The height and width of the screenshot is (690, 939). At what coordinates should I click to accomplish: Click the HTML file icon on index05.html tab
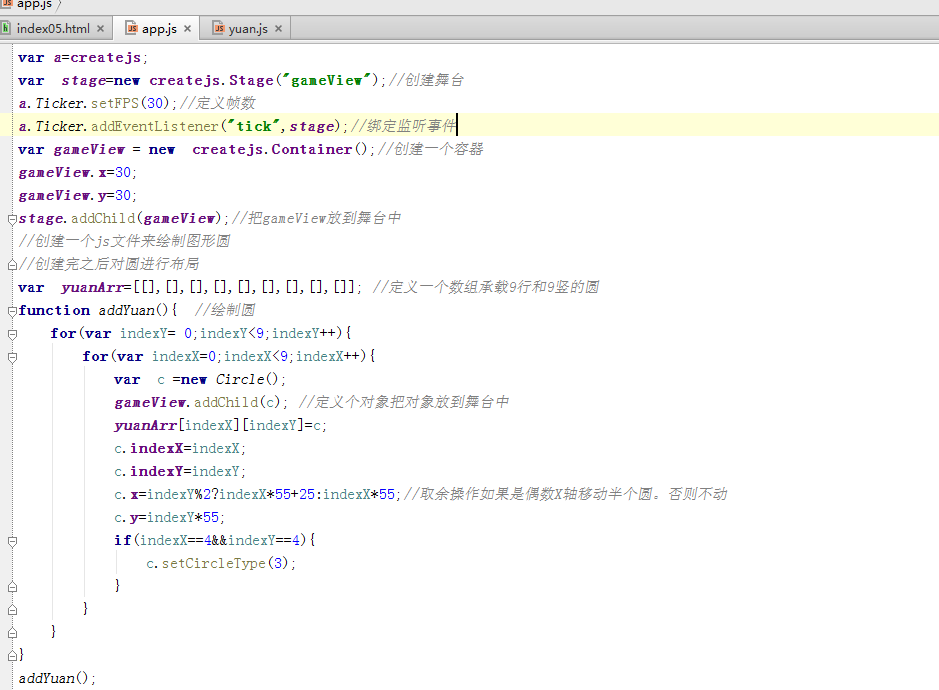pos(5,28)
